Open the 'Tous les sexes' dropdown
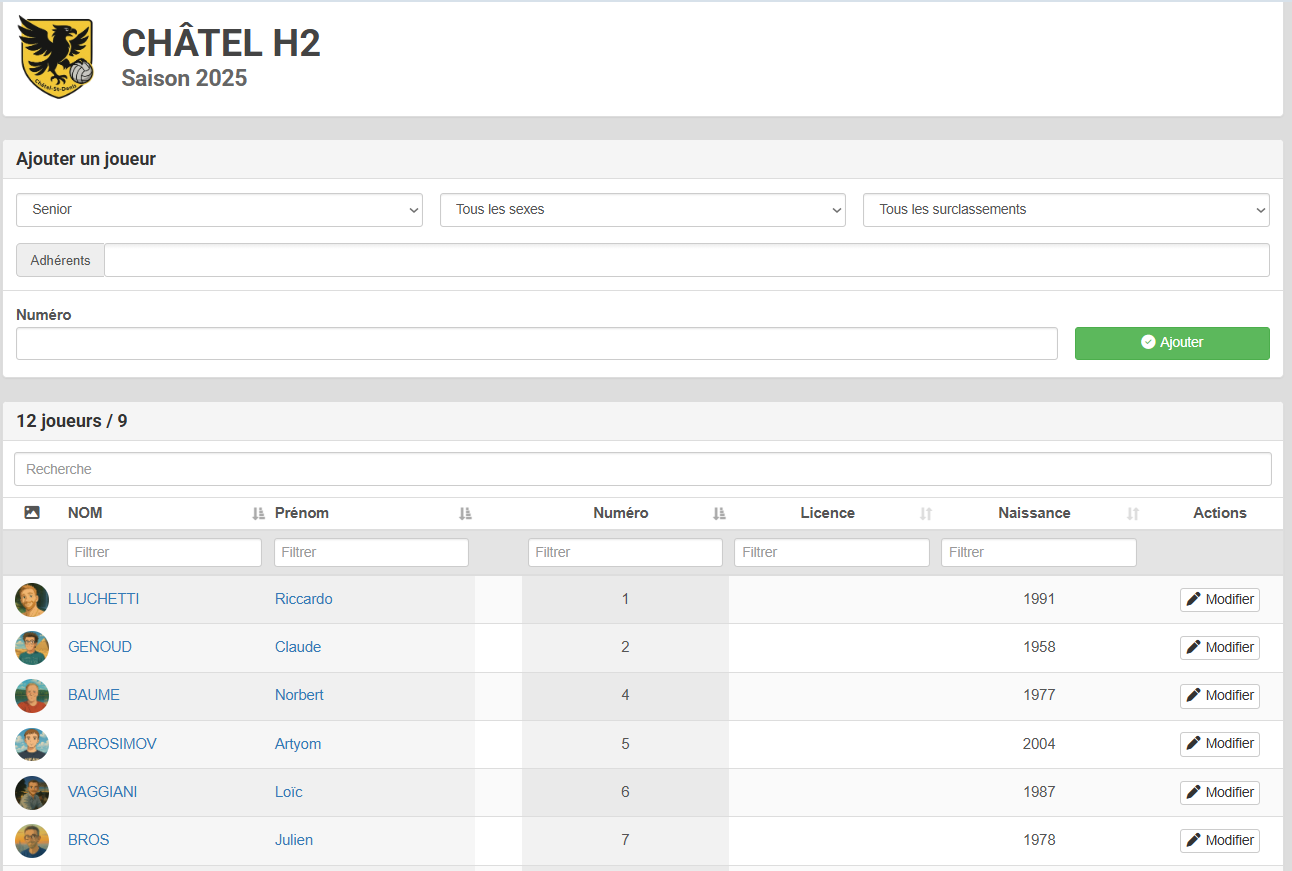Viewport: 1292px width, 871px height. [x=643, y=210]
